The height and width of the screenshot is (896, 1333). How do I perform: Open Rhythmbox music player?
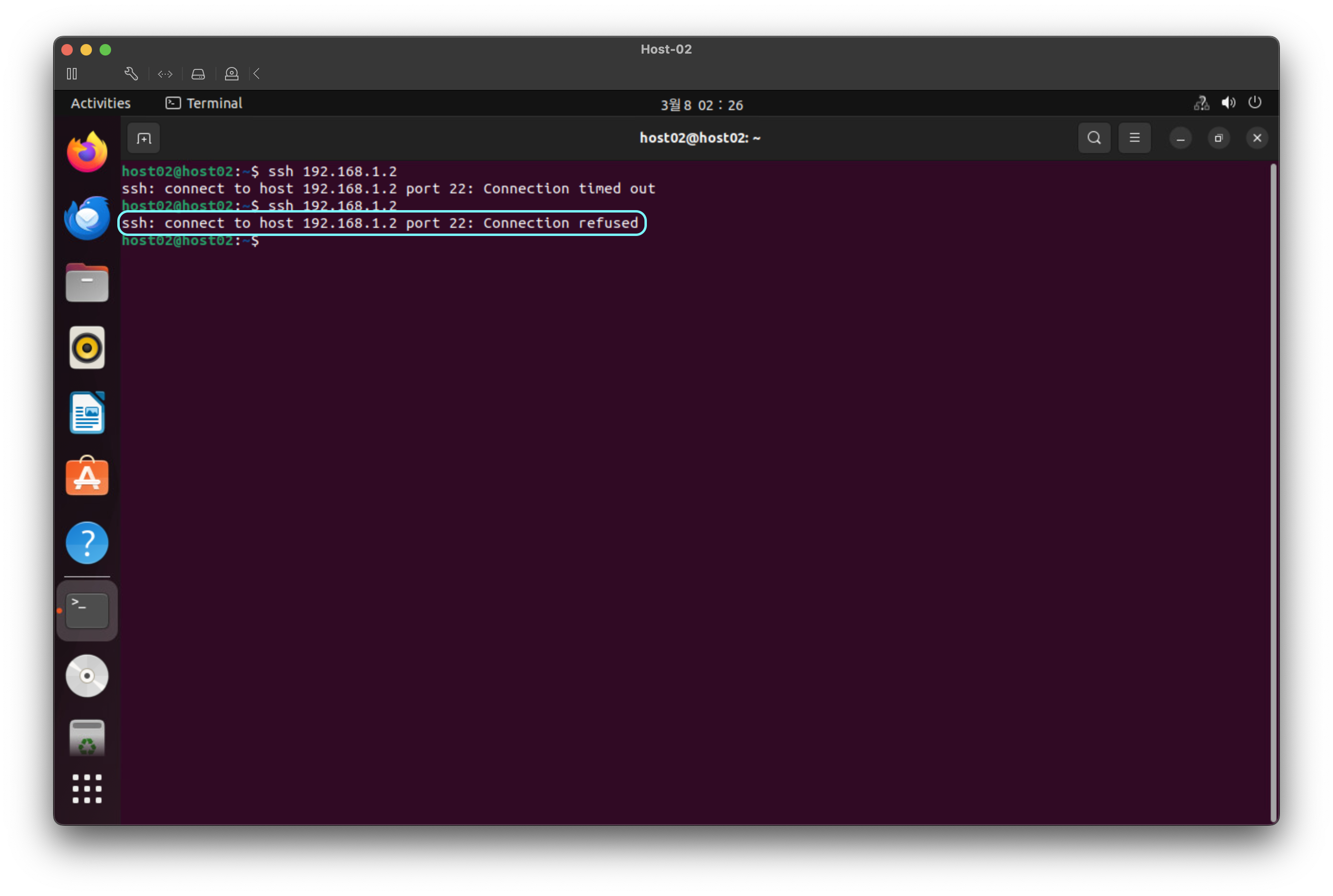click(87, 347)
